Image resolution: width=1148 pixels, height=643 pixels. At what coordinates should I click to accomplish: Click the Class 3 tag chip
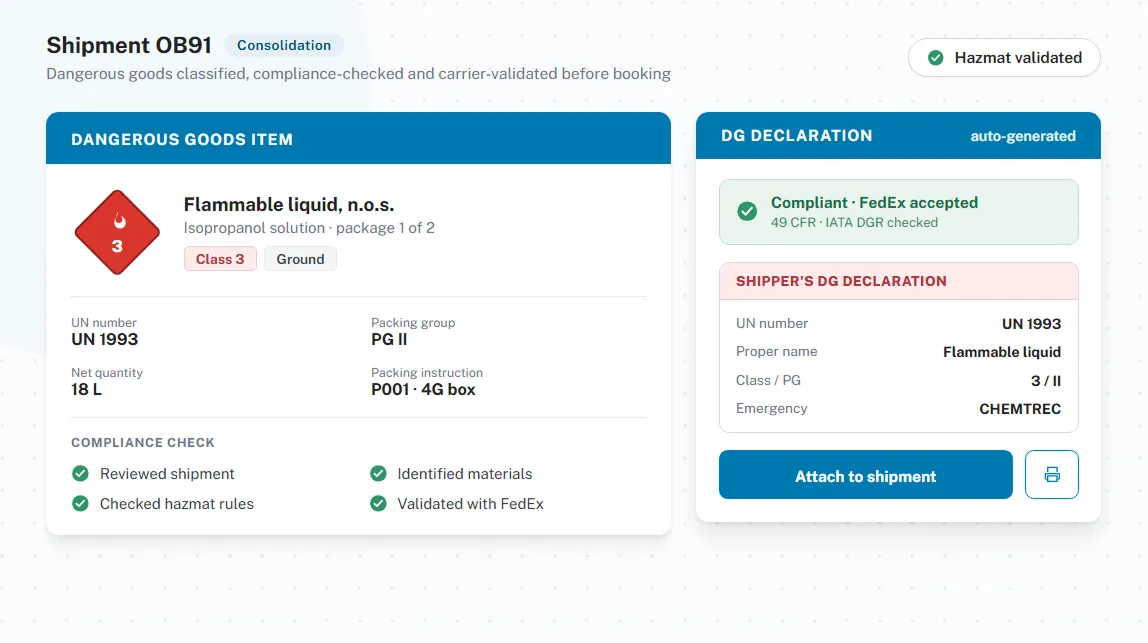point(220,259)
